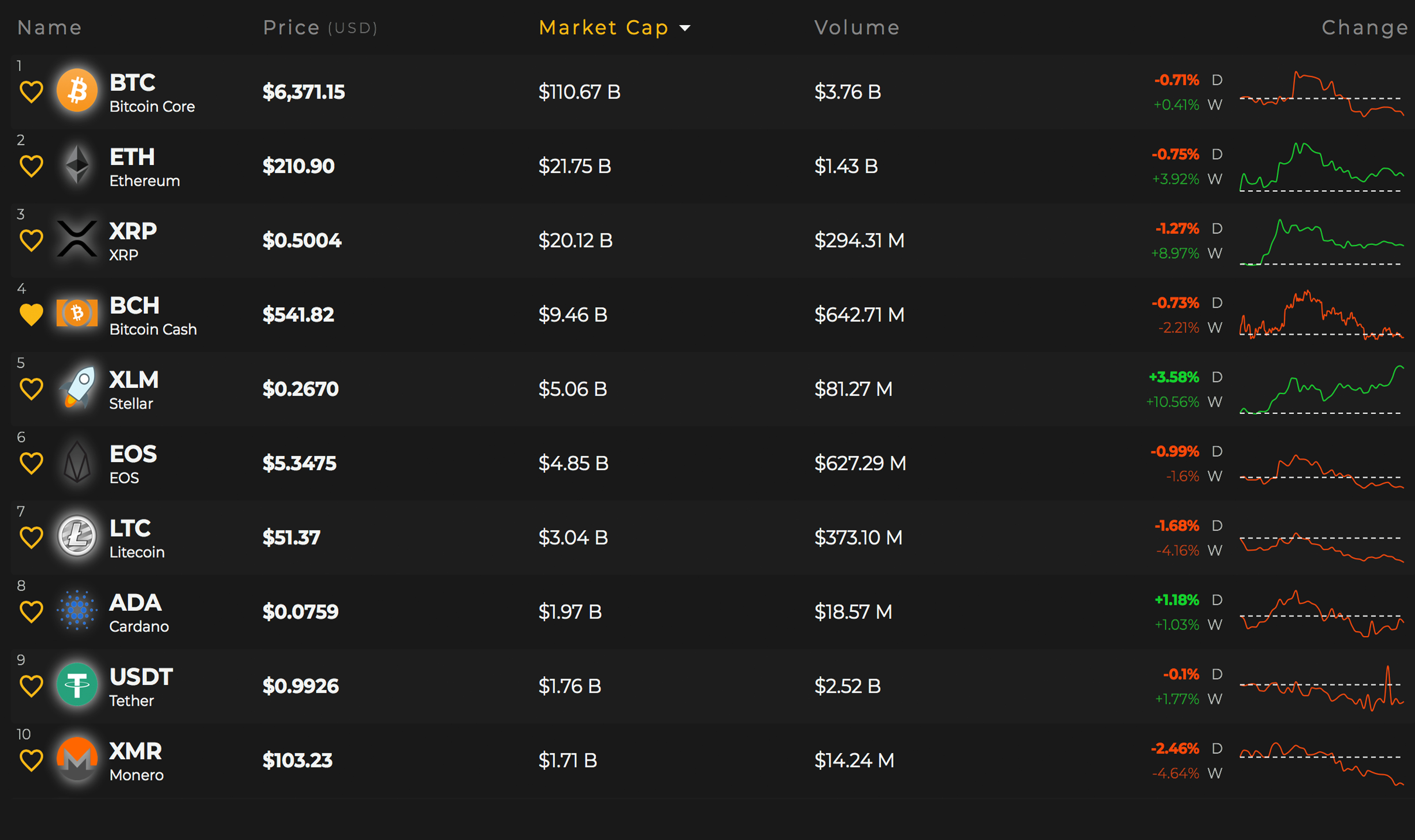Toggle the favorite heart for EOS
Viewport: 1415px width, 840px height.
pyautogui.click(x=31, y=463)
